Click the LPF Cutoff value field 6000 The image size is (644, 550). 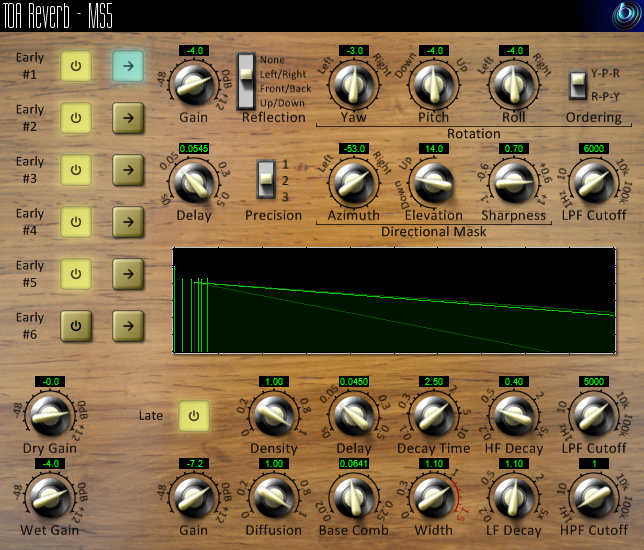point(594,148)
